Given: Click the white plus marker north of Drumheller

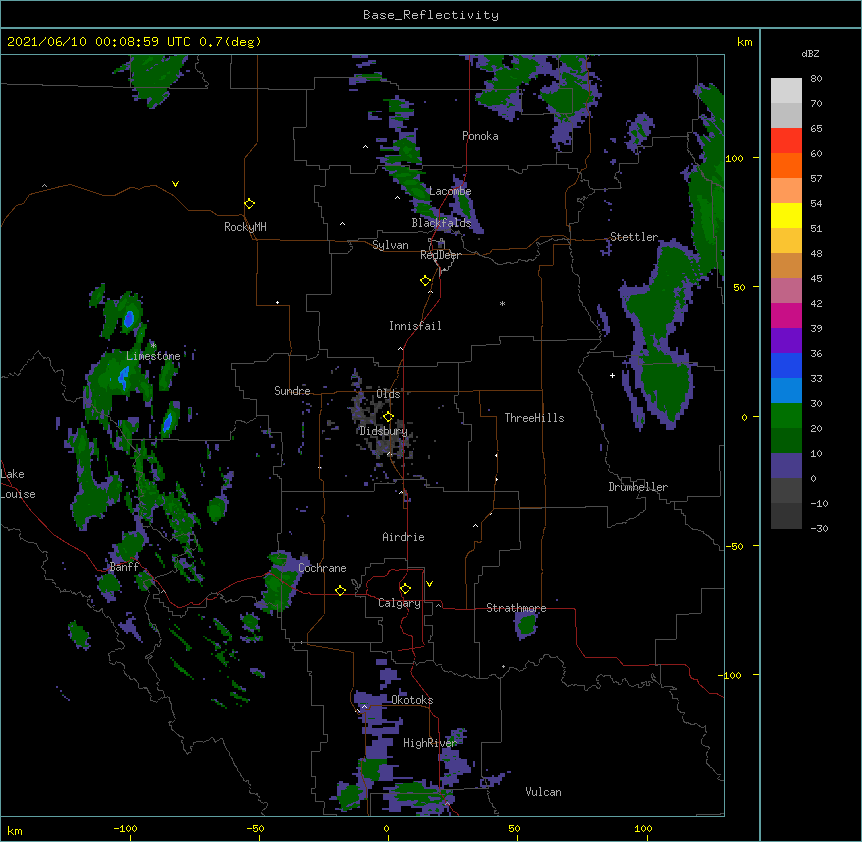Looking at the screenshot, I should point(612,375).
